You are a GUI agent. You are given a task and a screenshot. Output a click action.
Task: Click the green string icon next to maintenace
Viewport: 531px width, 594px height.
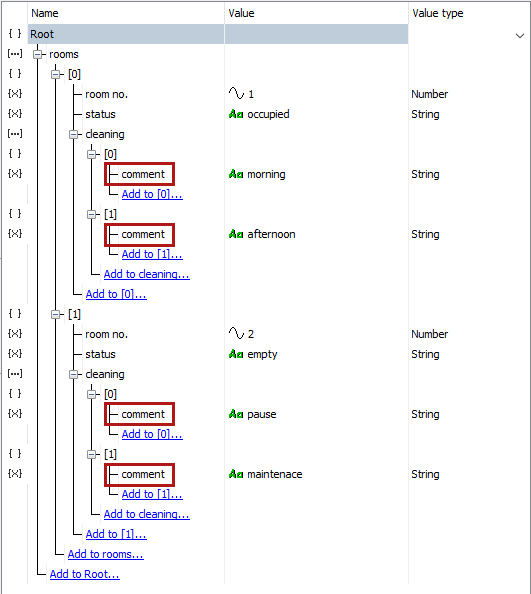[x=236, y=474]
